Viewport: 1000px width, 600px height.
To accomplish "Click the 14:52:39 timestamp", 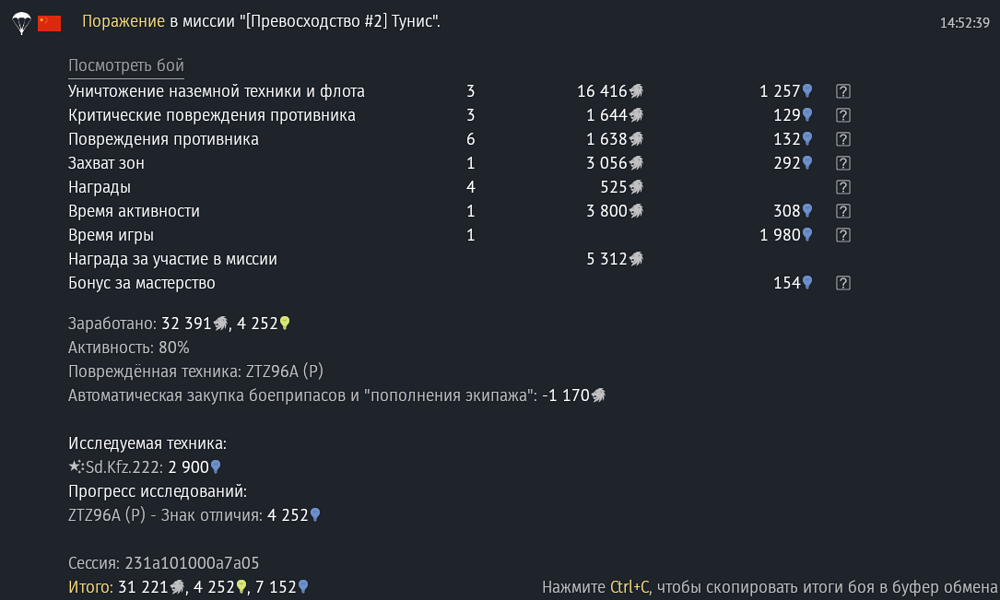I will [x=965, y=23].
